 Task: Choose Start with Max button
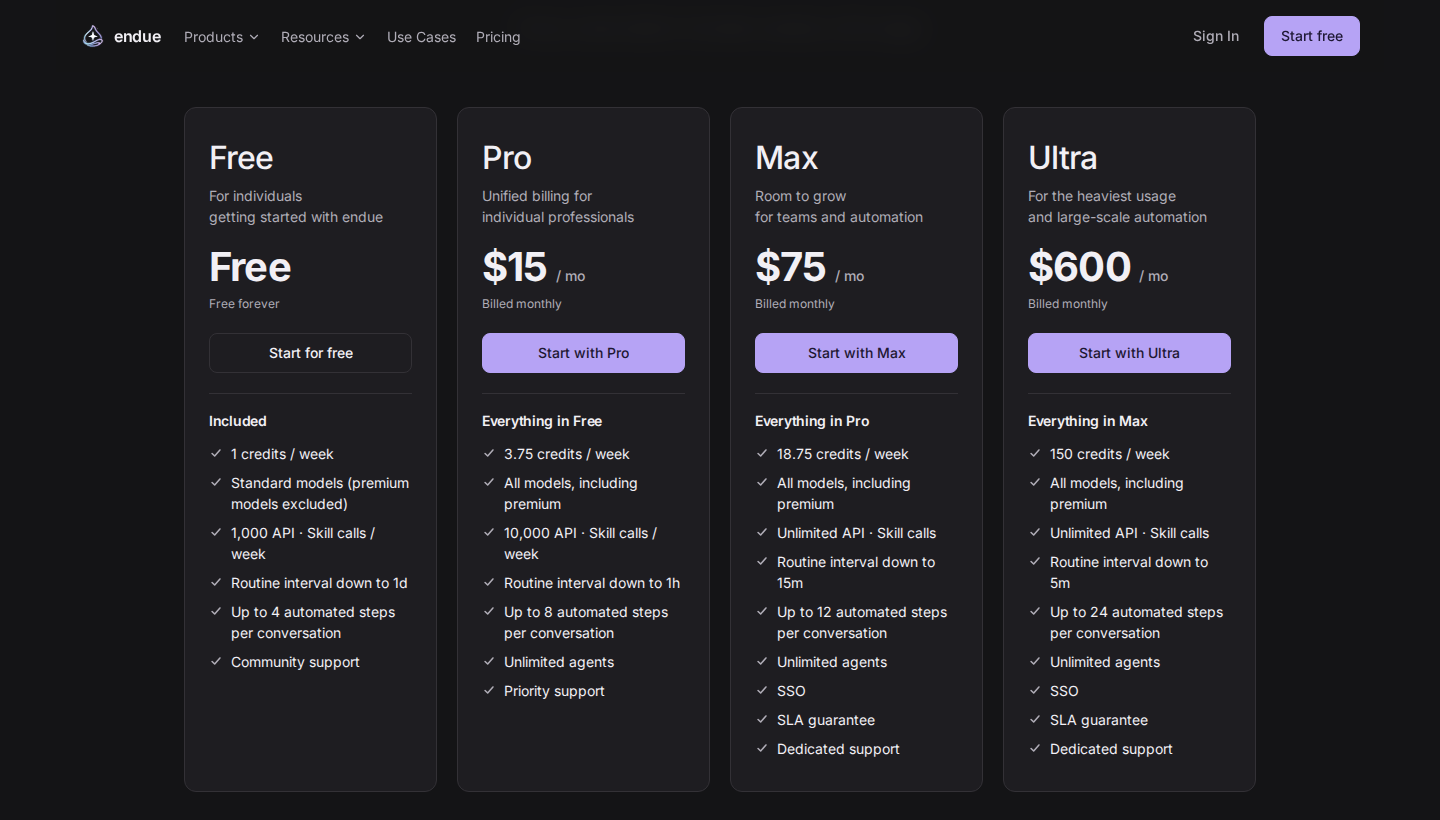[856, 353]
